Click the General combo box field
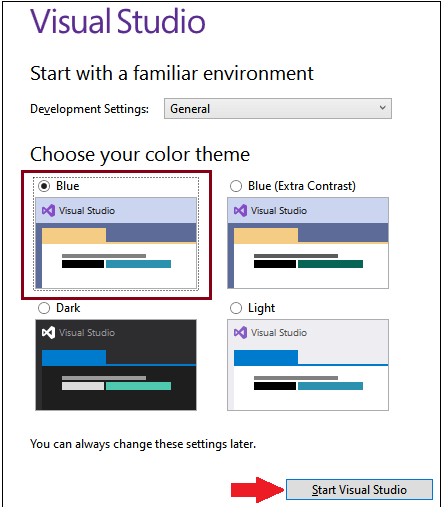Screen dimensions: 443x507 point(278,108)
